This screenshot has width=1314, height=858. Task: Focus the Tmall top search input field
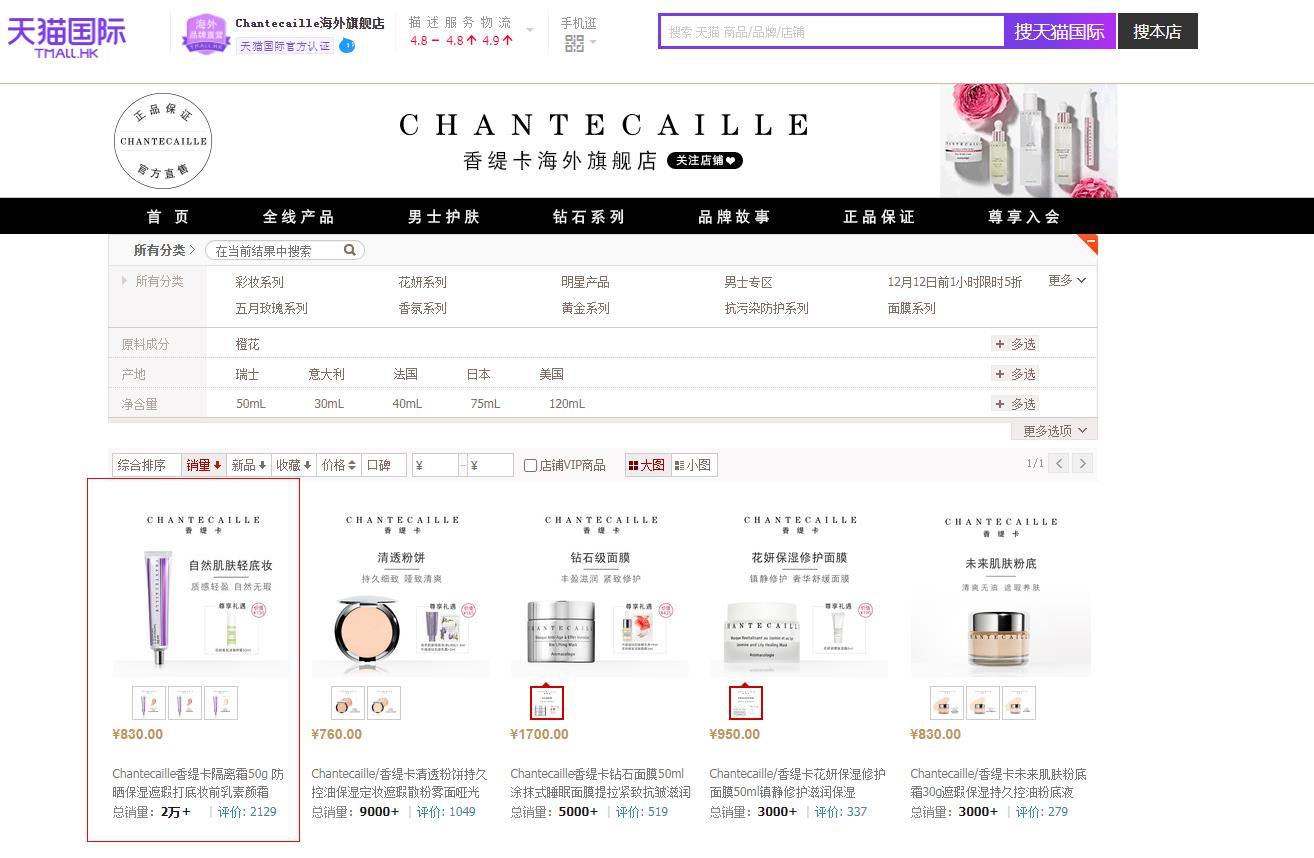[x=832, y=31]
